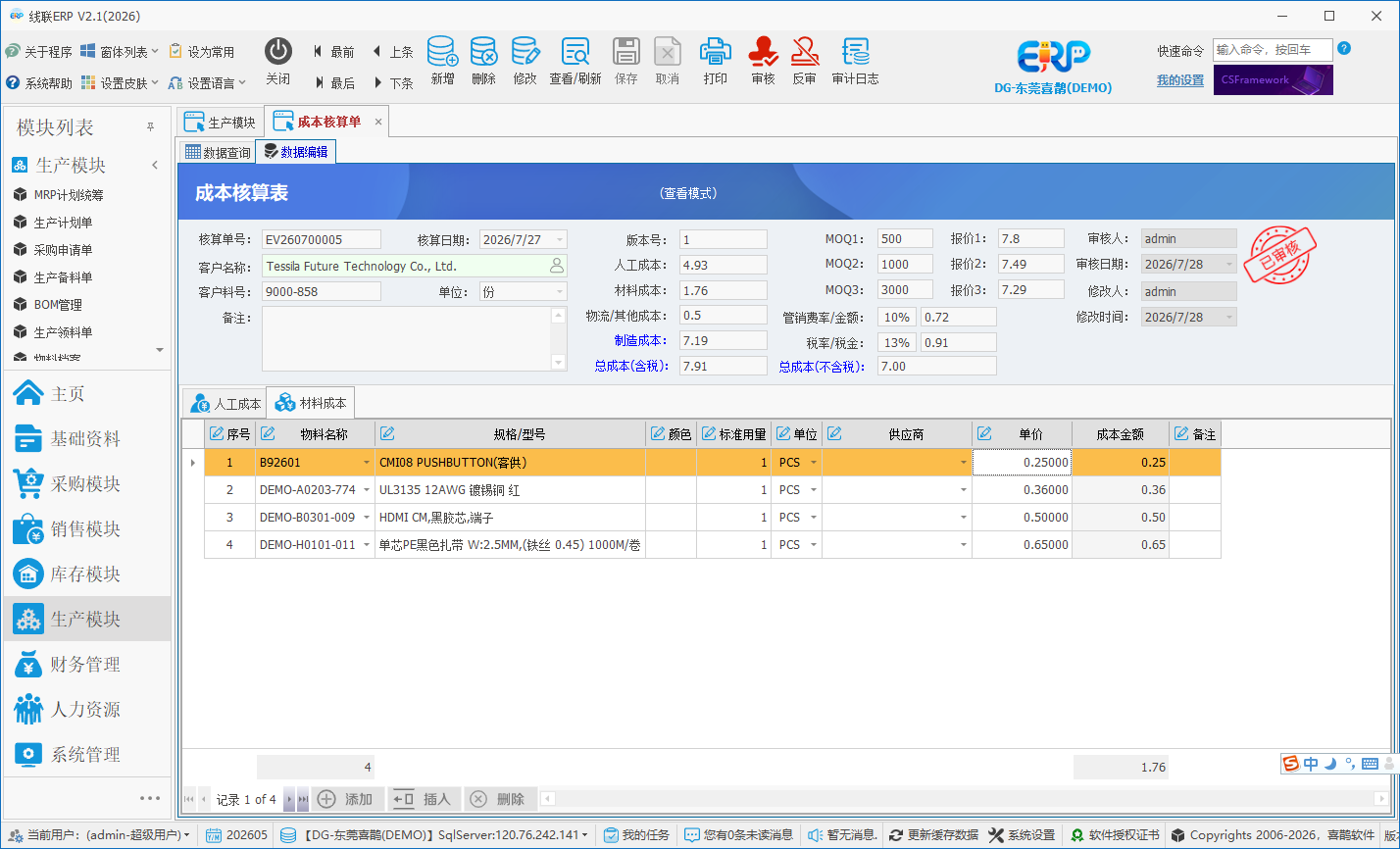Image resolution: width=1400 pixels, height=849 pixels.
Task: Open the 核算日期 date dropdown
Action: coord(560,239)
